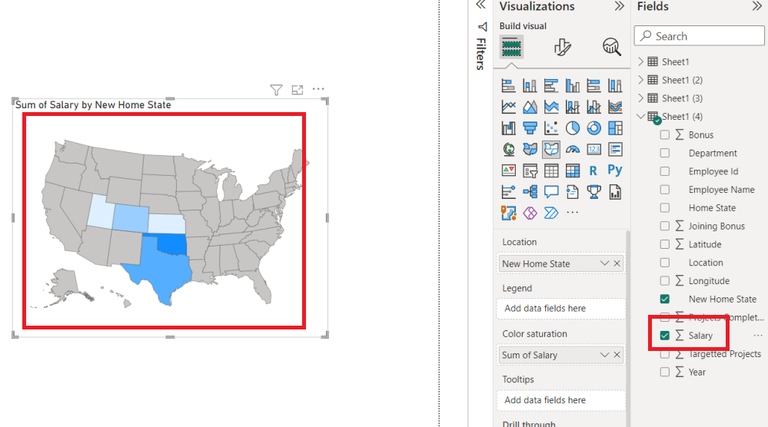Remove New Home State from Location well

tap(617, 263)
